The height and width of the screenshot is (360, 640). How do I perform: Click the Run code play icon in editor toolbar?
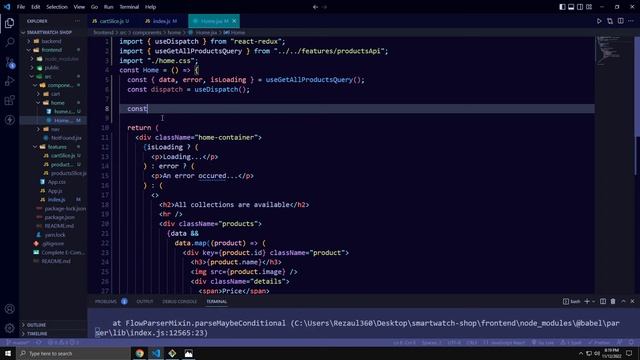599,21
